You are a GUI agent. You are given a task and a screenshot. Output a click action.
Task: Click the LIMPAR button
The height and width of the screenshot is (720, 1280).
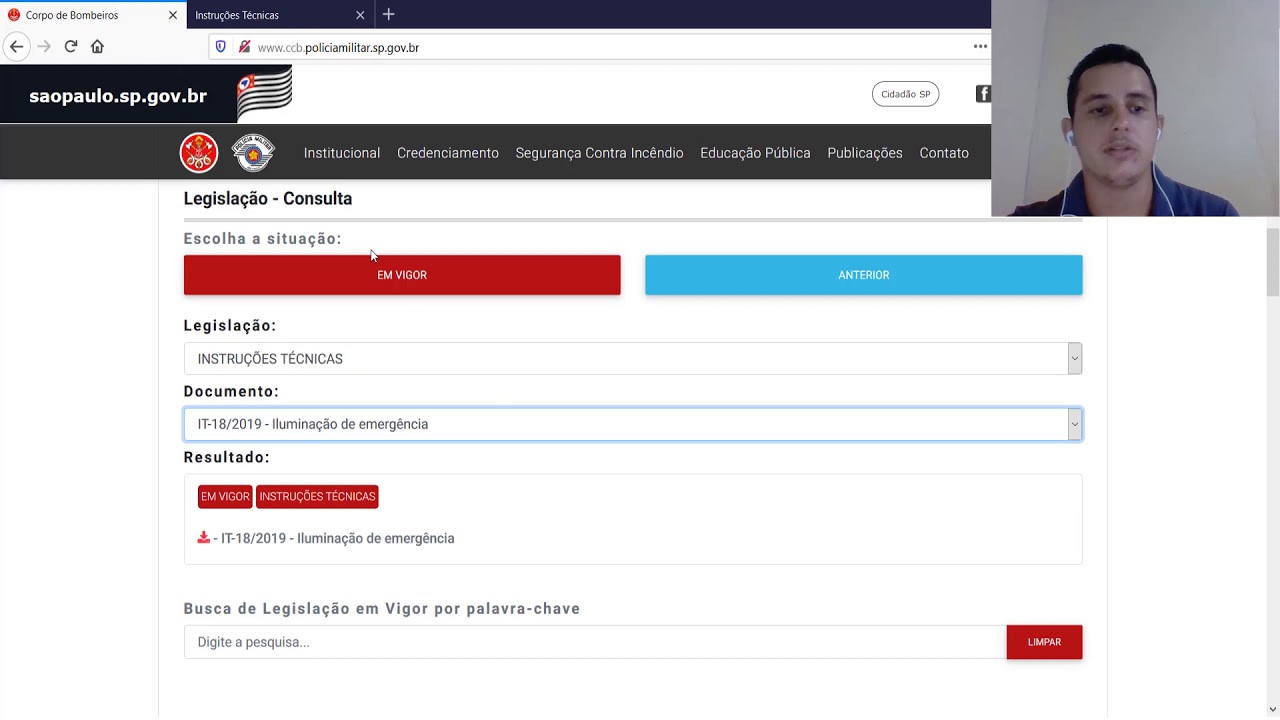[1044, 642]
